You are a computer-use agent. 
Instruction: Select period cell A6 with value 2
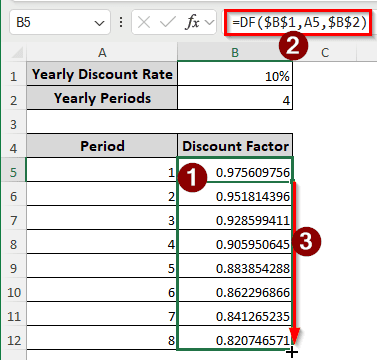102,194
